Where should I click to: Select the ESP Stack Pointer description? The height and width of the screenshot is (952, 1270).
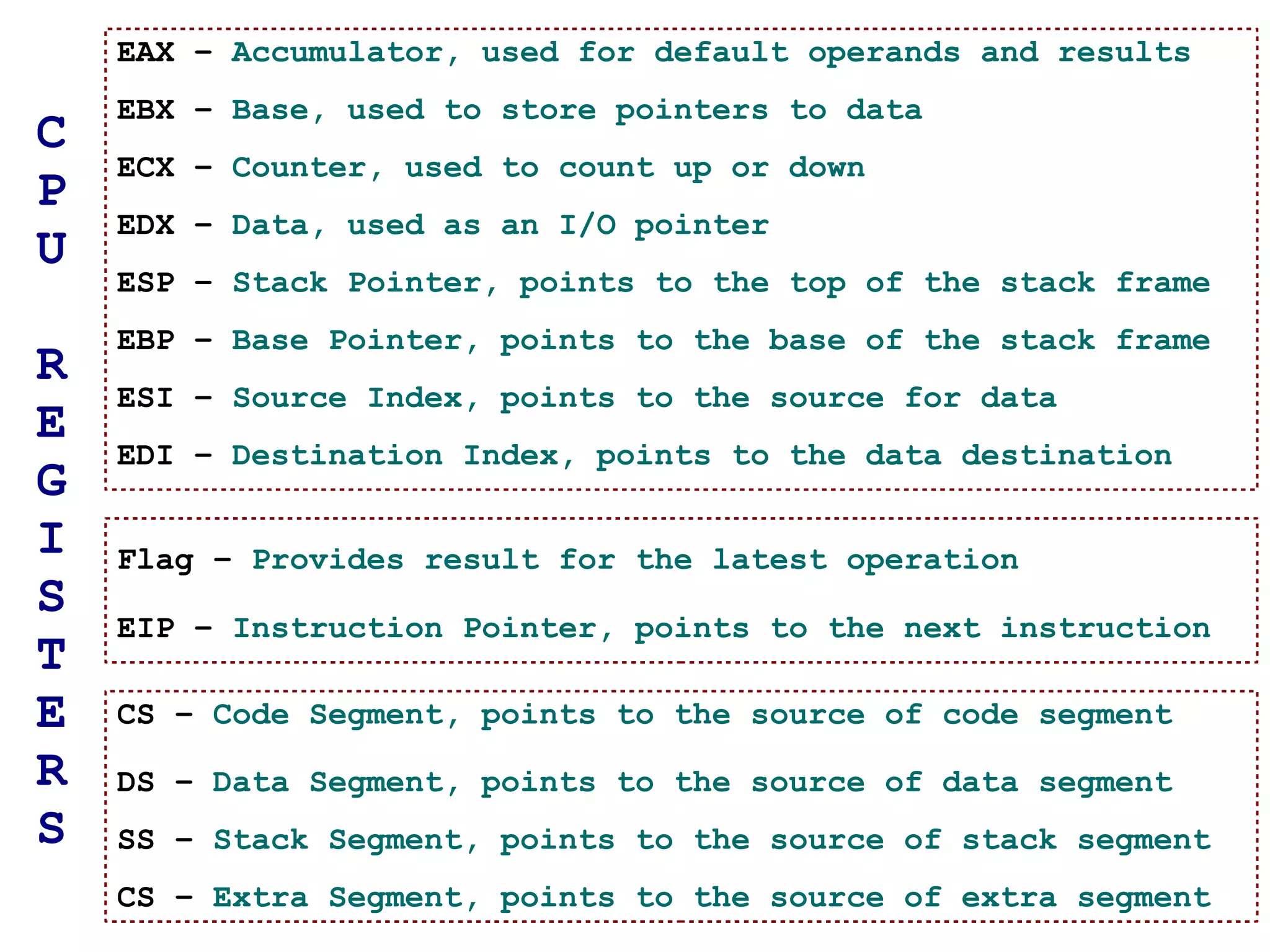coord(721,284)
